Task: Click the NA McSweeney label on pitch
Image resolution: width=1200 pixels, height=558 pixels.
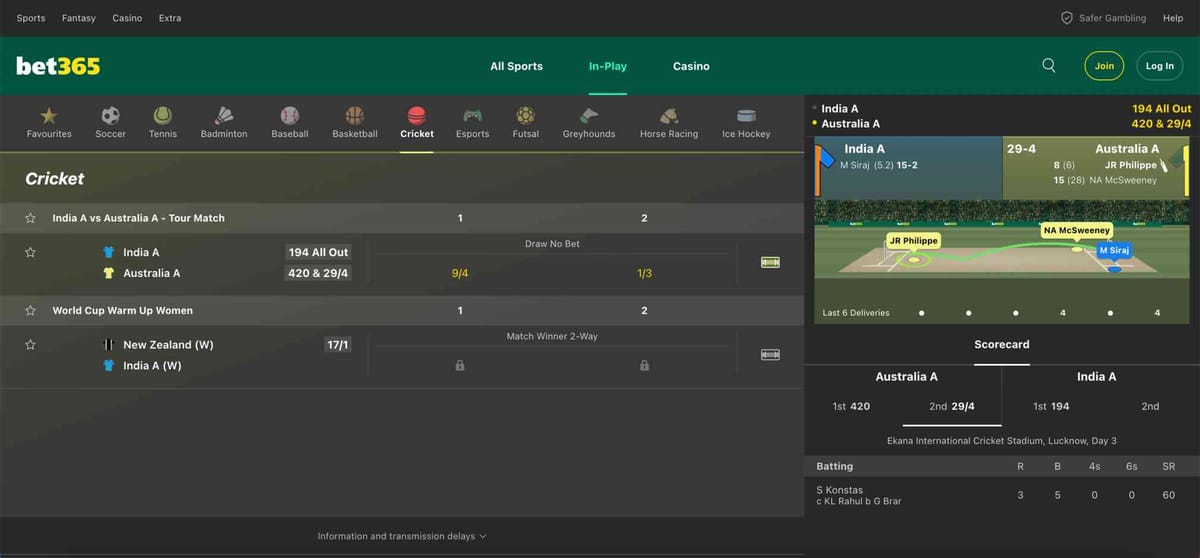Action: pos(1077,230)
